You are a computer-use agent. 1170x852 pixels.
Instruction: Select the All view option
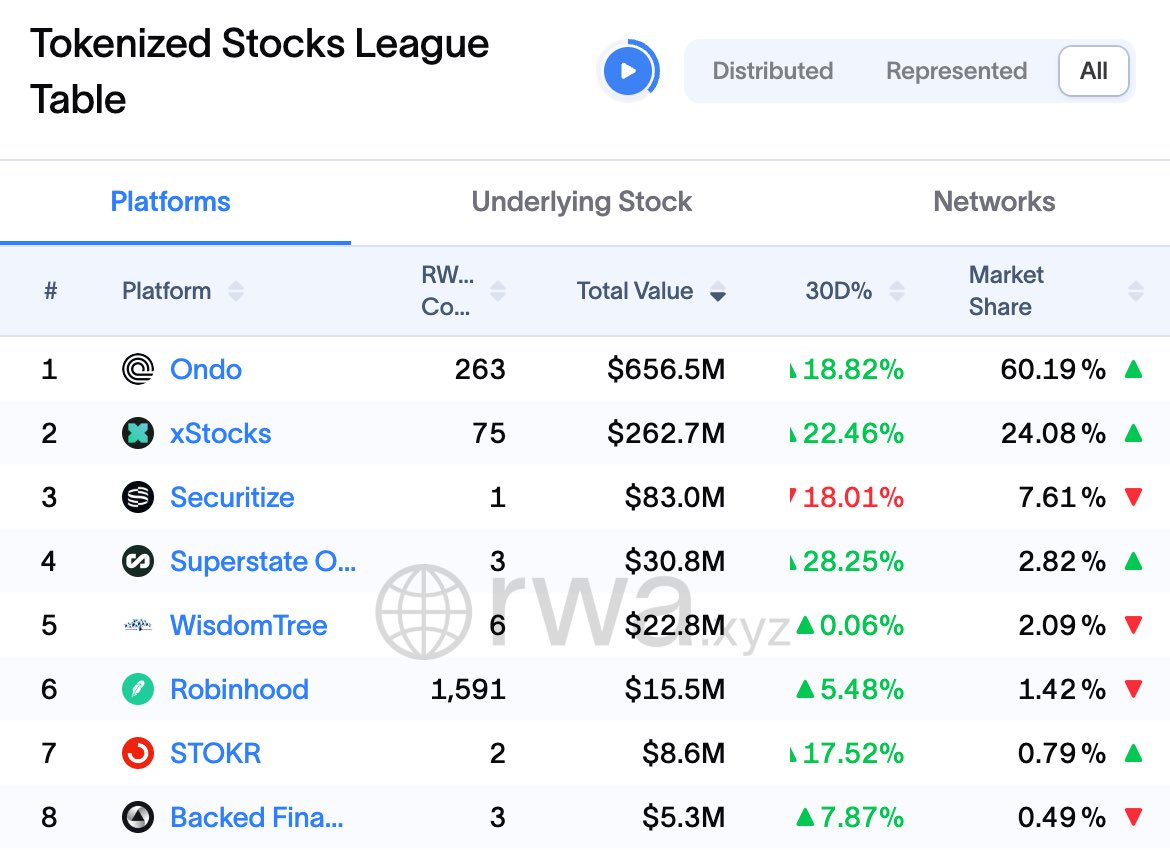pyautogui.click(x=1093, y=71)
